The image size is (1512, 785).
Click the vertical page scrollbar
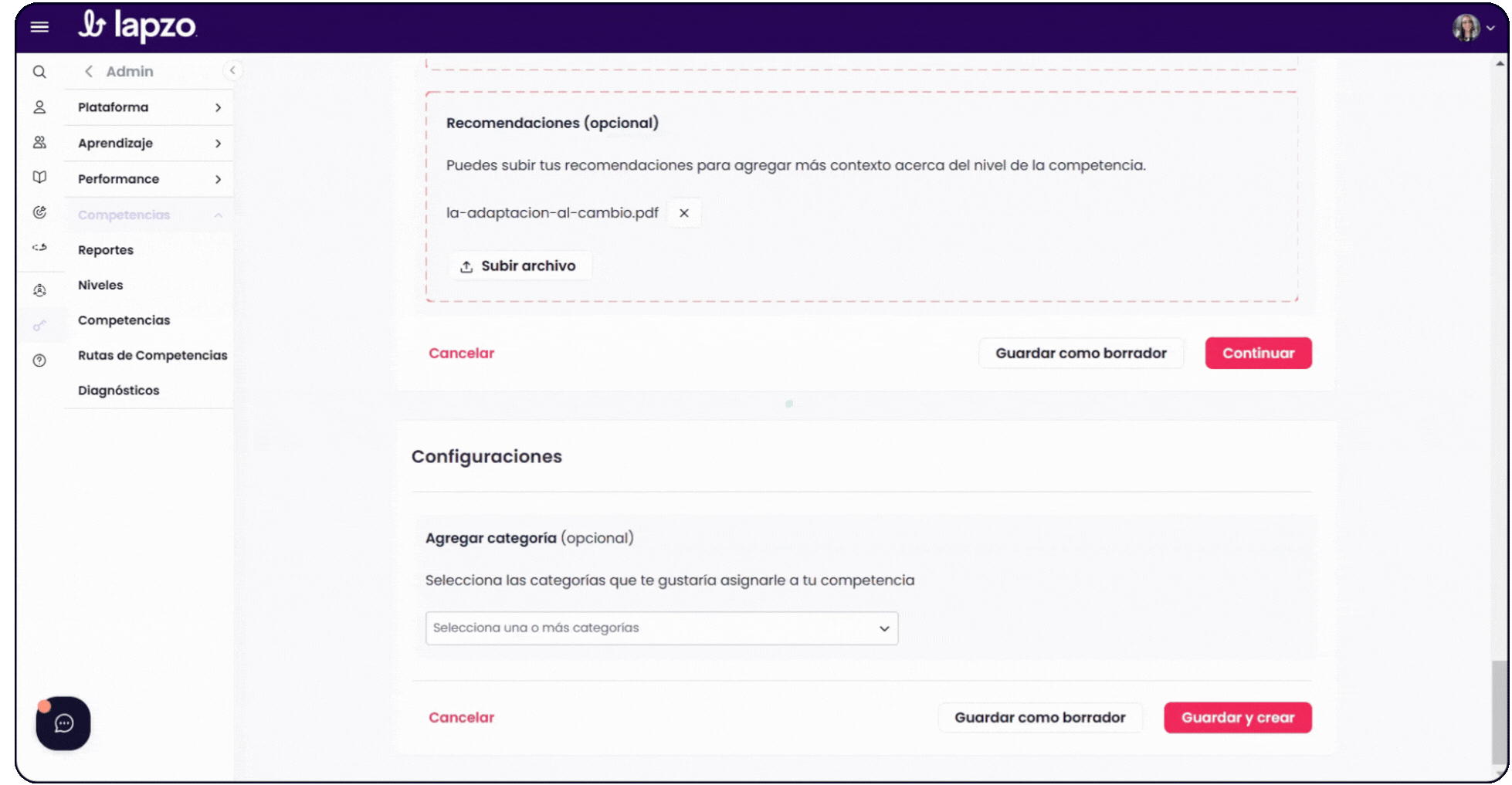1500,710
